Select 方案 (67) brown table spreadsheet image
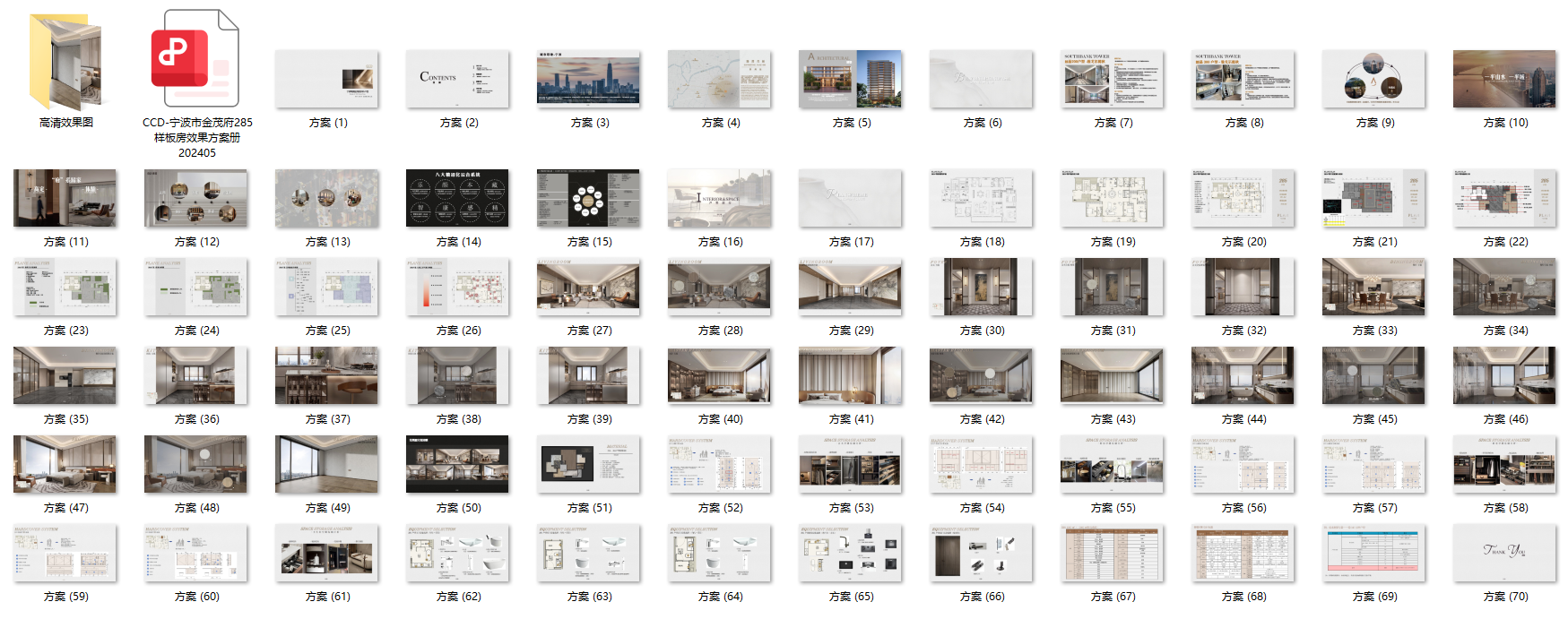 pos(1113,553)
